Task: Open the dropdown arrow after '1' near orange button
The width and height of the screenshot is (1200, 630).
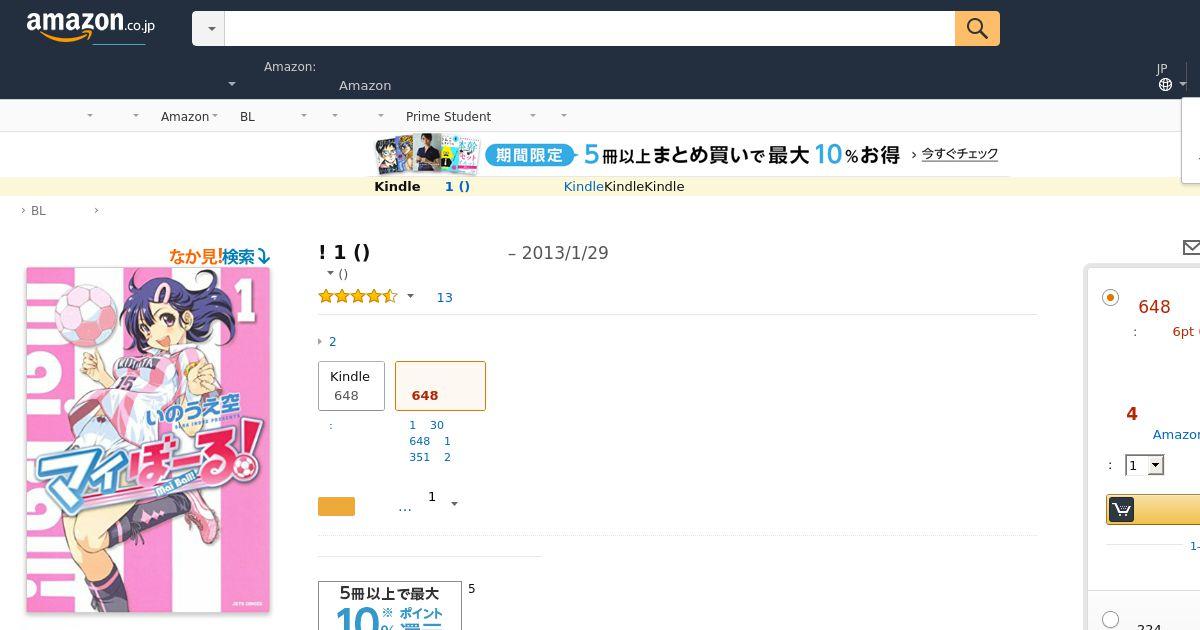Action: click(454, 504)
